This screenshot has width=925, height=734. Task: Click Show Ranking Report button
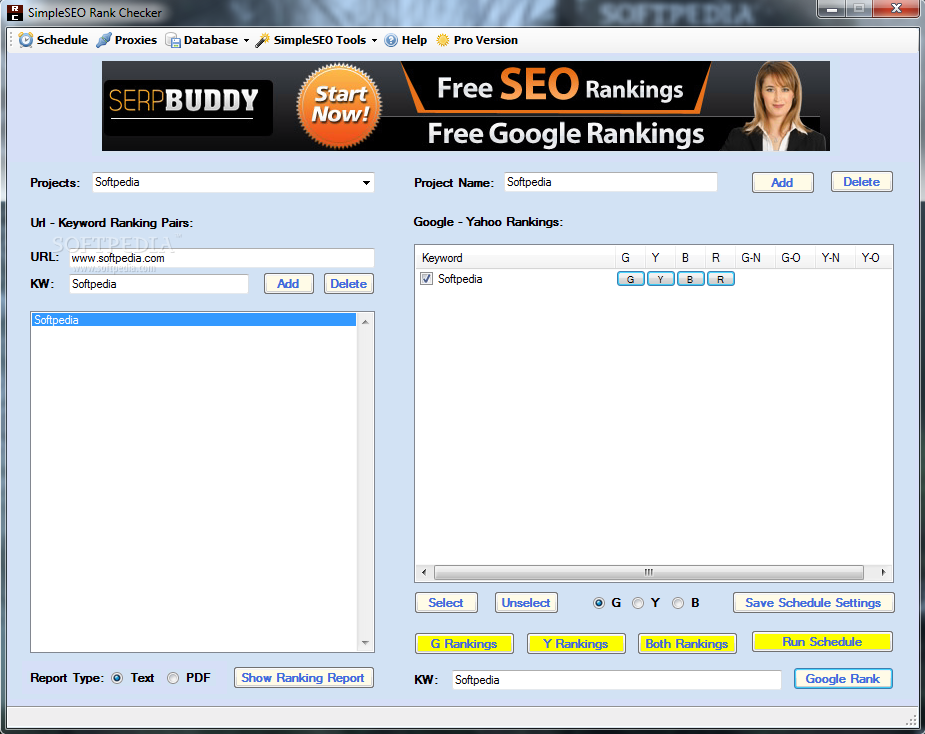303,678
